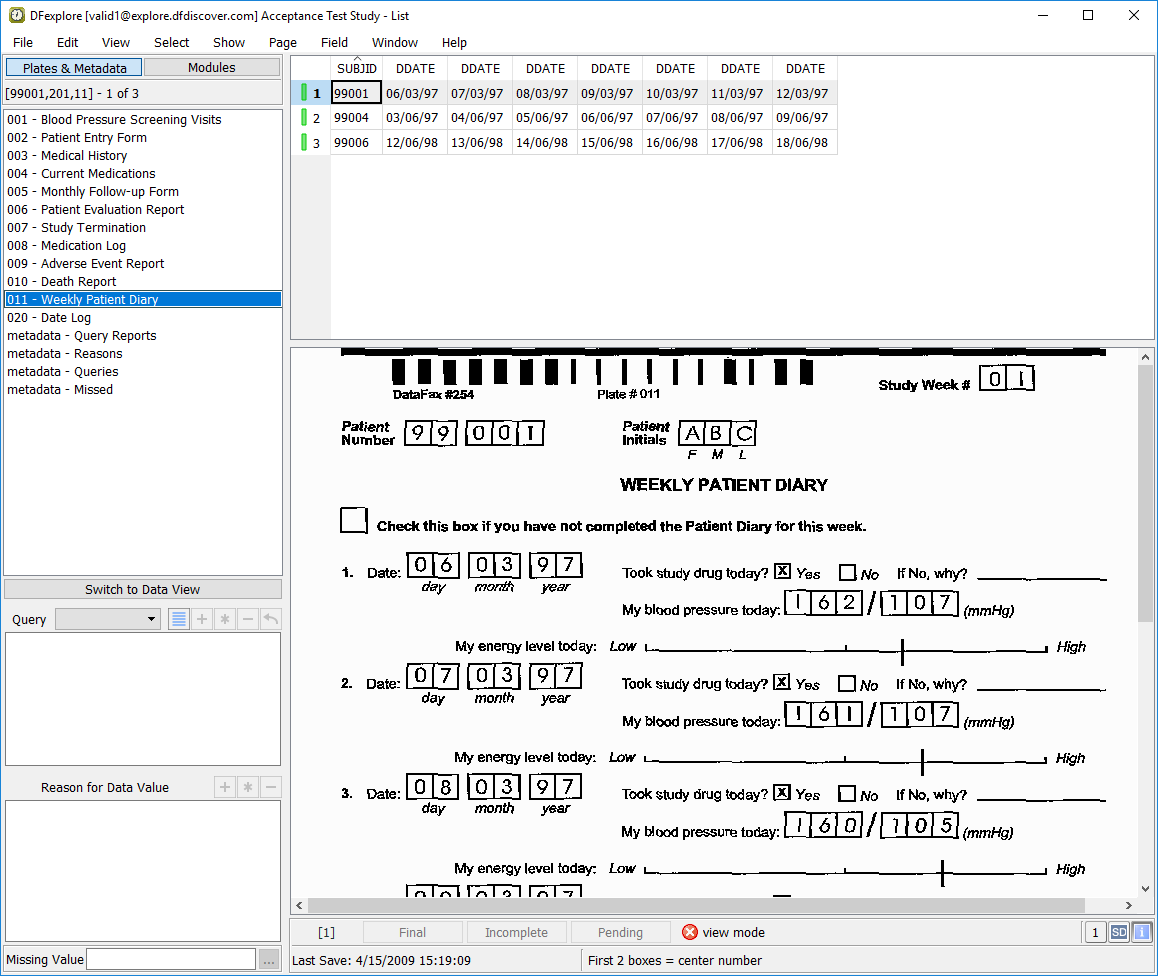Select '004 - Current Medications' in plate list
Viewport: 1158px width, 976px height.
point(81,174)
